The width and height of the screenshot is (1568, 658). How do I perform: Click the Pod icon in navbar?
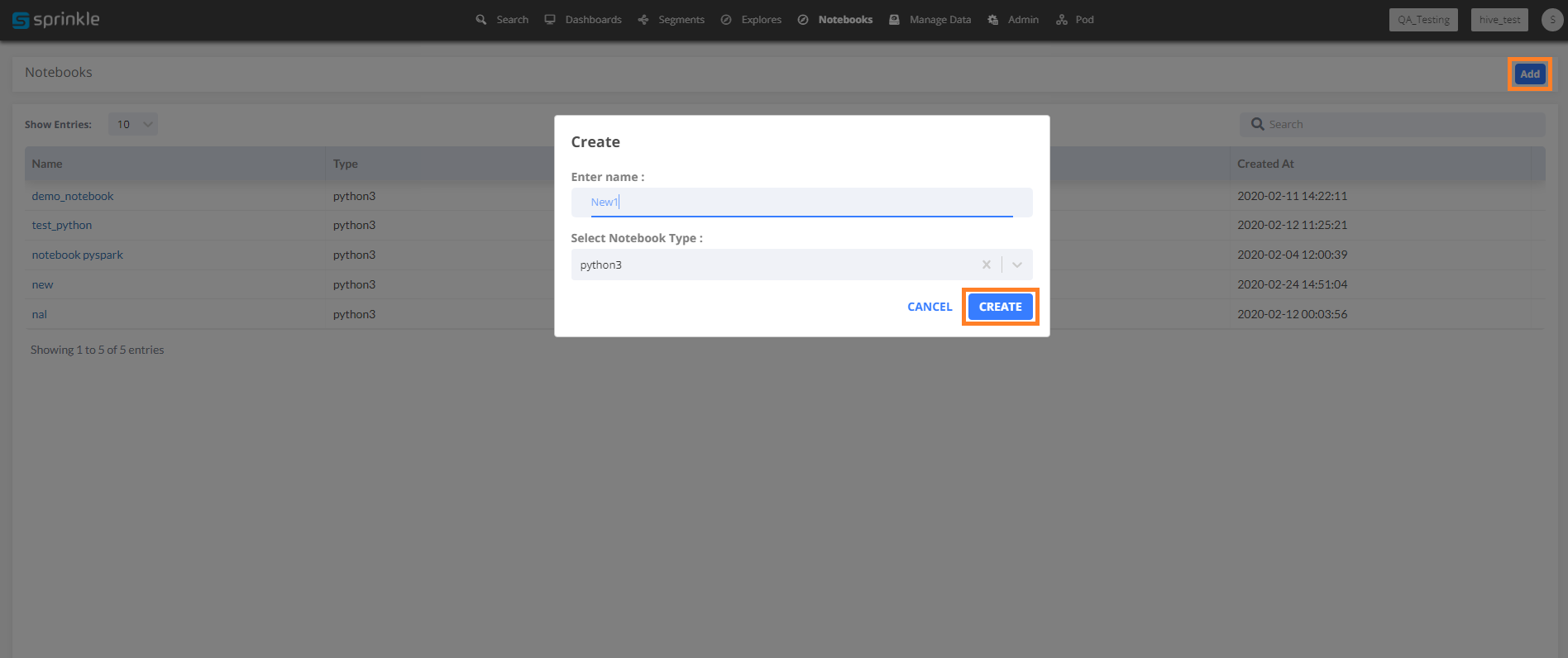tap(1062, 20)
